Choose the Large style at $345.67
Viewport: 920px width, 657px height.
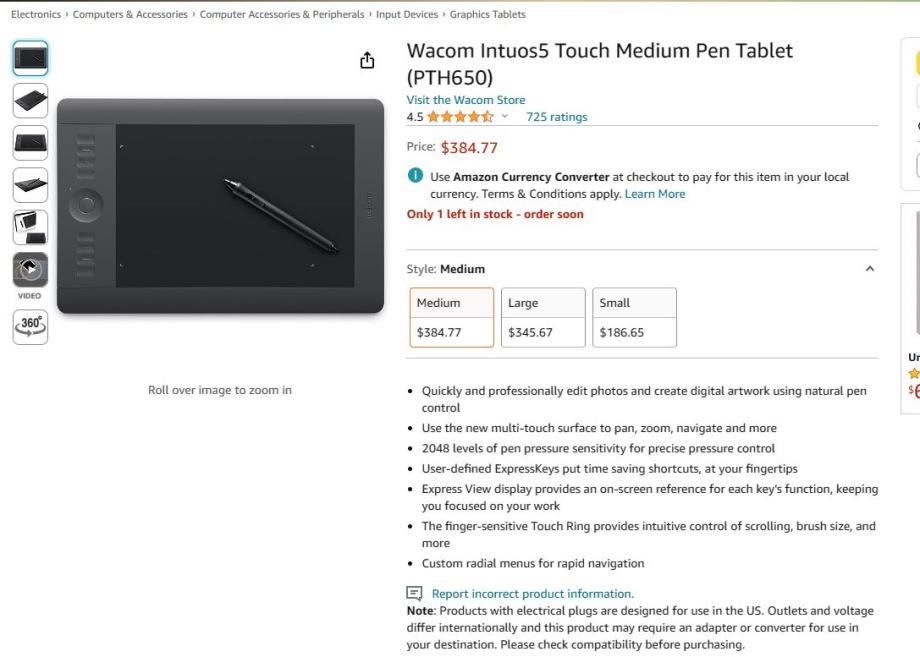(543, 317)
